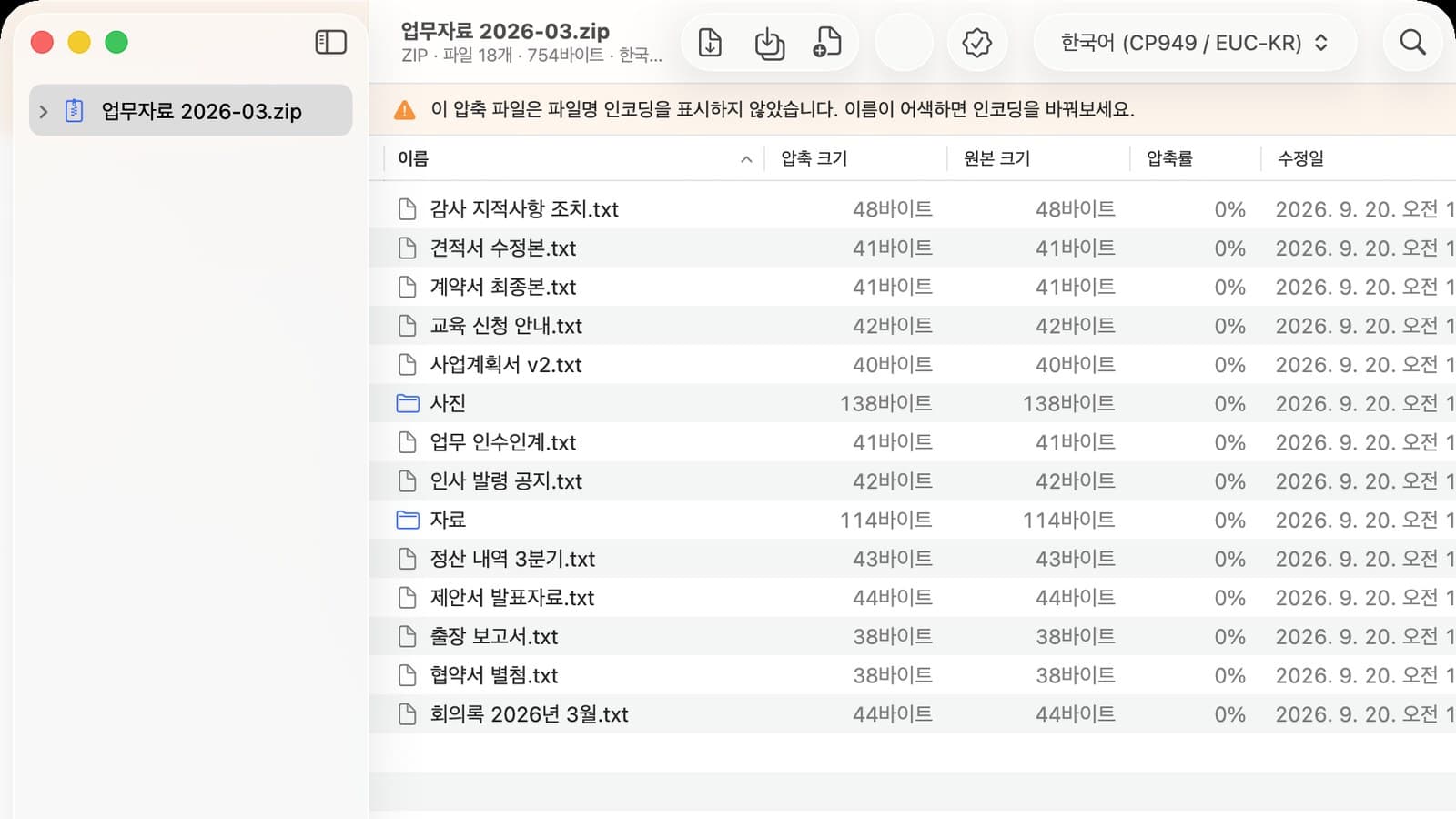
Task: Click the window title 업무자료 2026-03.zip
Action: pos(505,31)
